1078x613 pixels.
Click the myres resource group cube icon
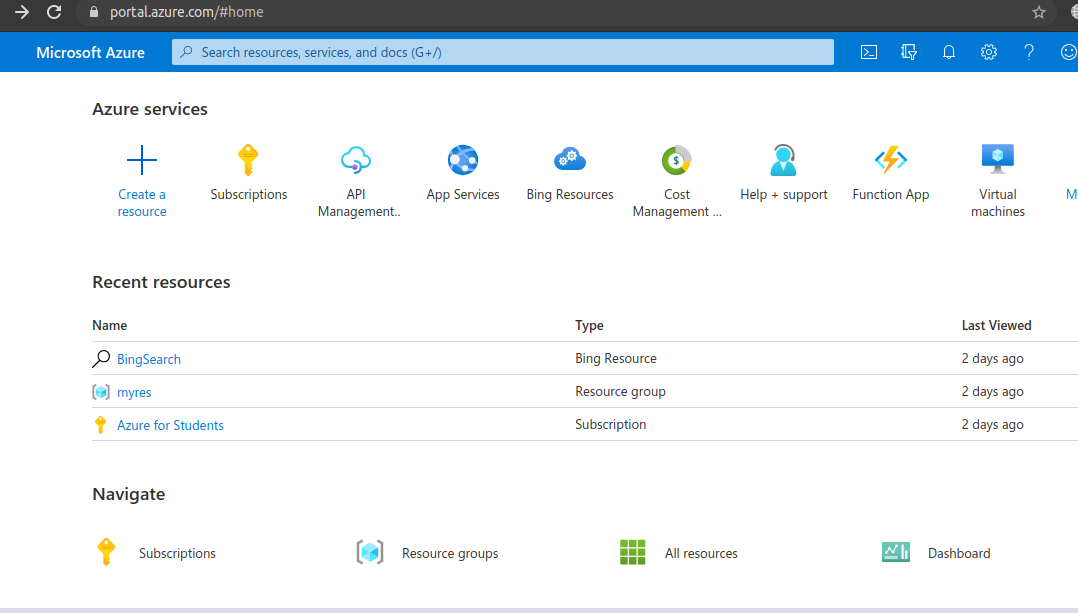coord(101,392)
